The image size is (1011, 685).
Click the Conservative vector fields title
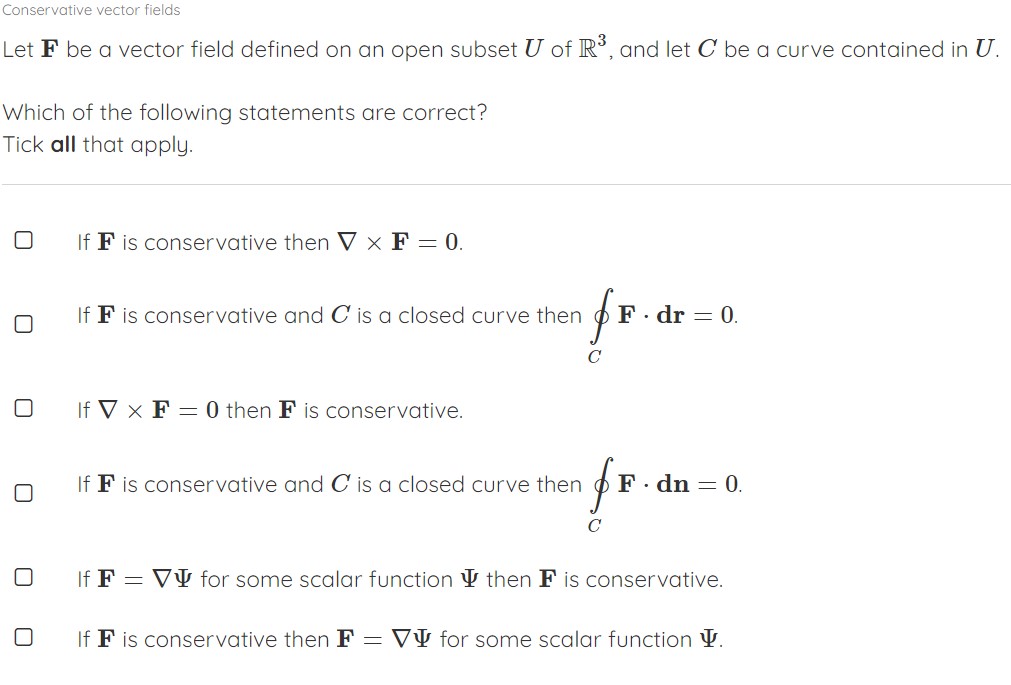pyautogui.click(x=91, y=10)
